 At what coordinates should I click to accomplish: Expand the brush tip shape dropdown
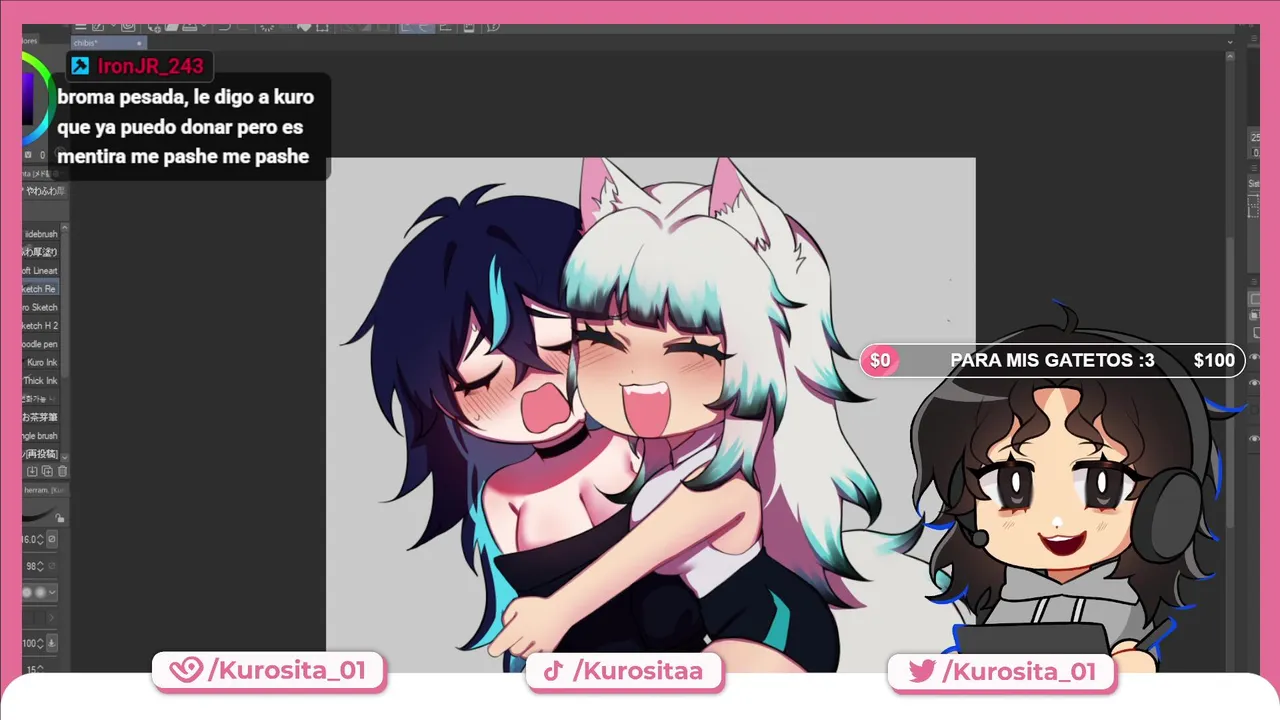(52, 592)
